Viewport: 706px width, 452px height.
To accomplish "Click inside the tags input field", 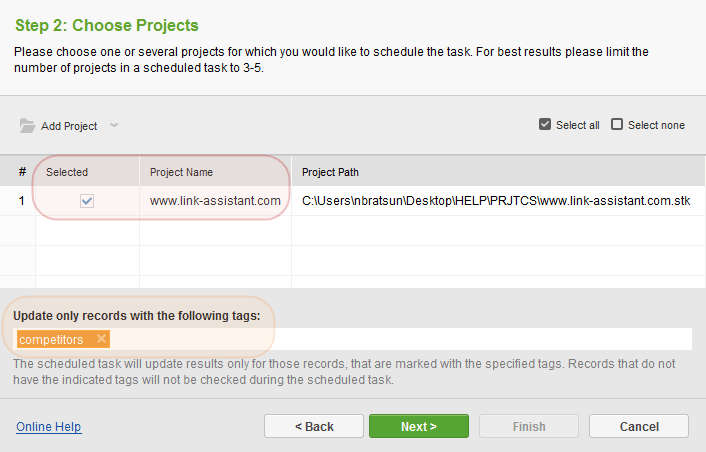I will 401,339.
